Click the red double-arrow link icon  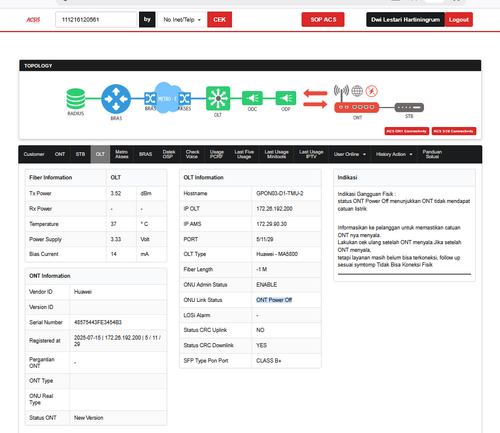point(315,99)
